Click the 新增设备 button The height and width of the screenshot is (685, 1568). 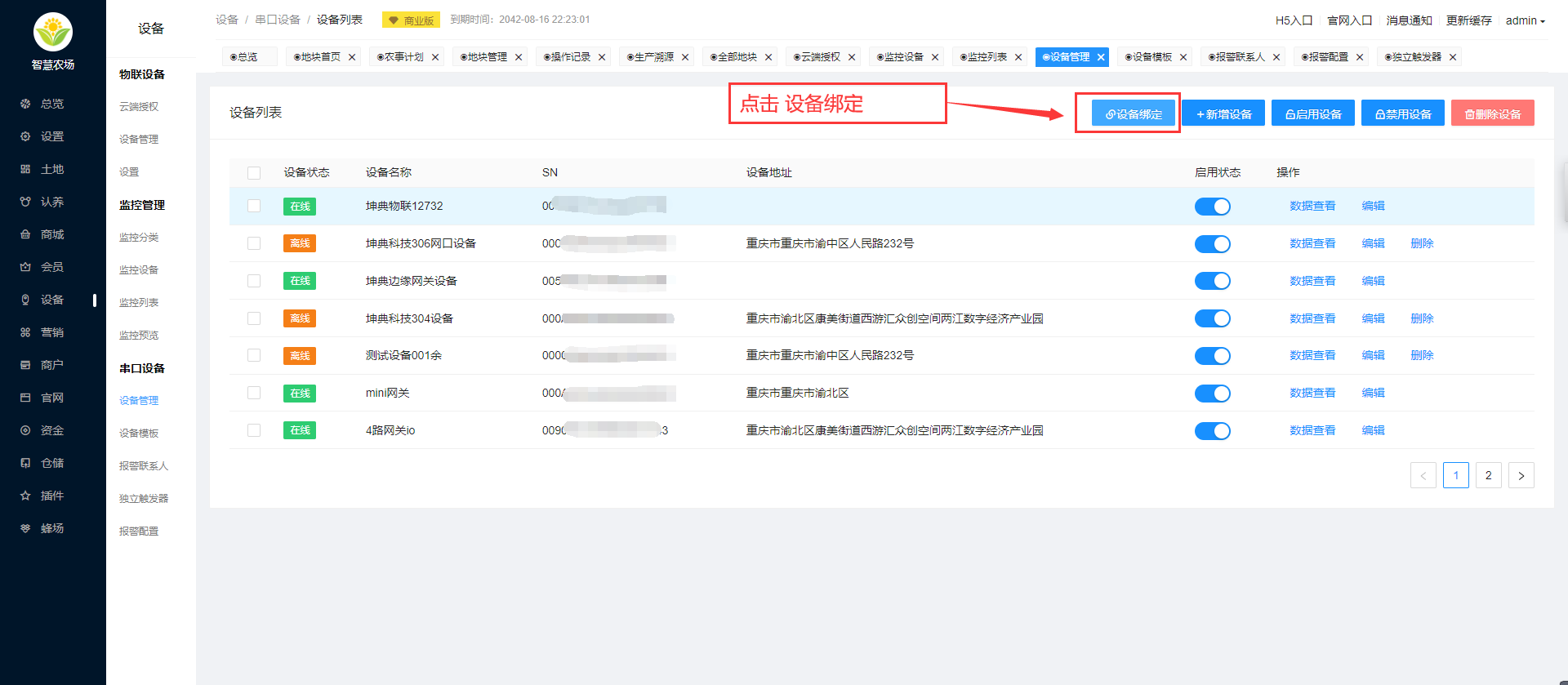click(1223, 113)
